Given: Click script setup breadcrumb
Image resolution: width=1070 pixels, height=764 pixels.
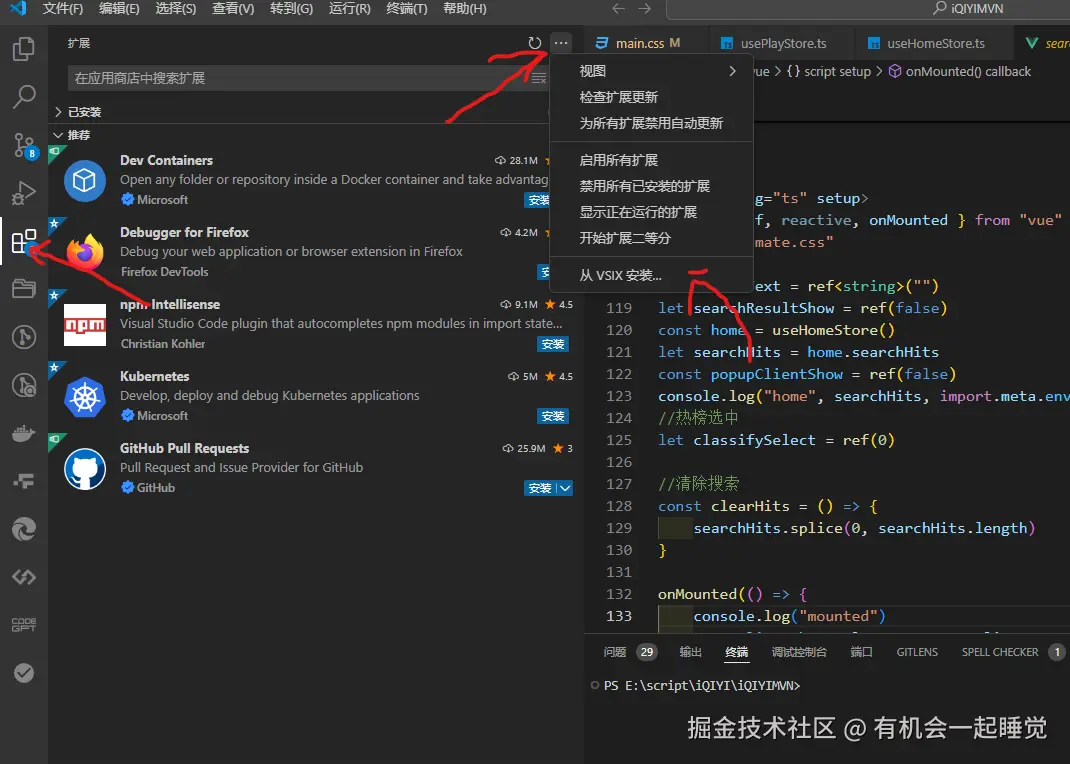Looking at the screenshot, I should (829, 72).
